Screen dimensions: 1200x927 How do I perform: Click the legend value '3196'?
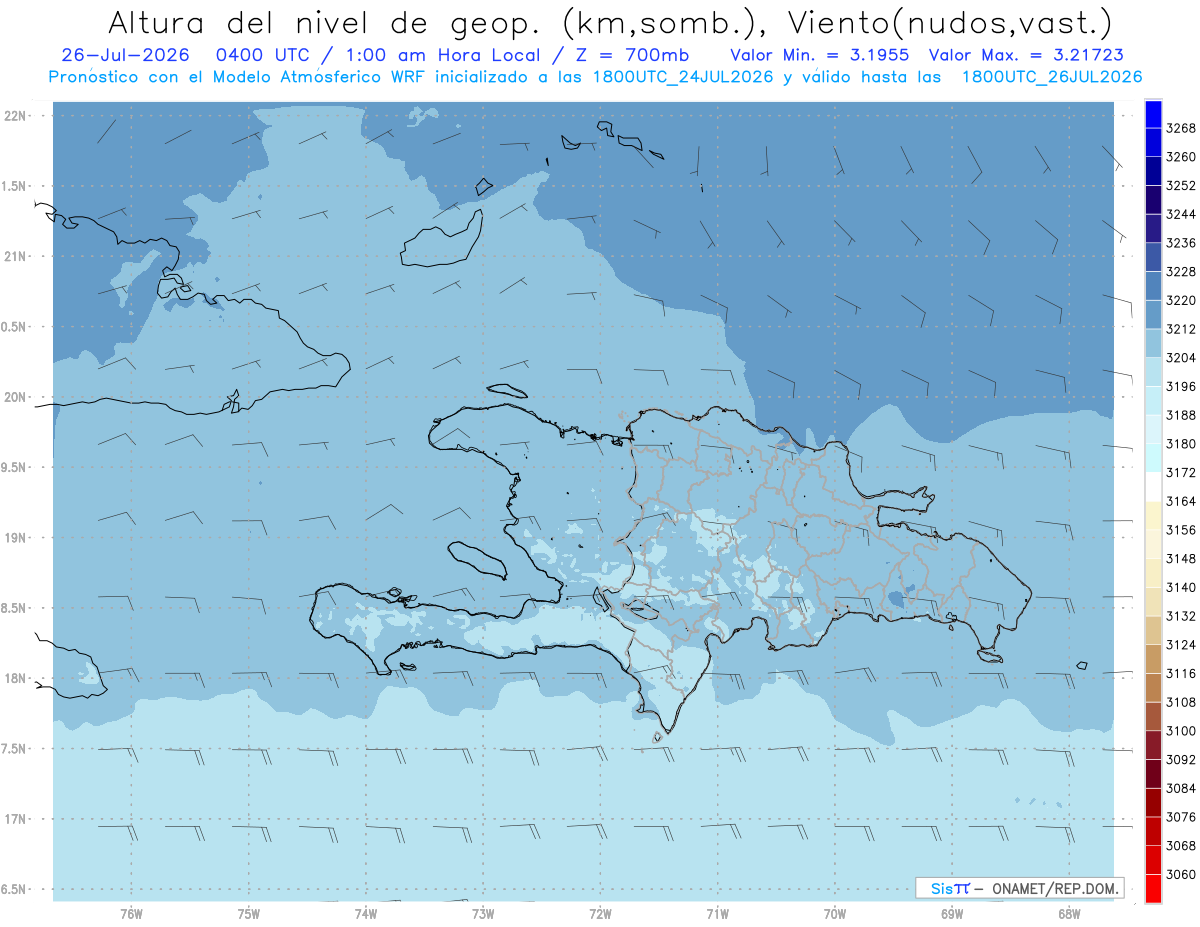pos(1180,386)
